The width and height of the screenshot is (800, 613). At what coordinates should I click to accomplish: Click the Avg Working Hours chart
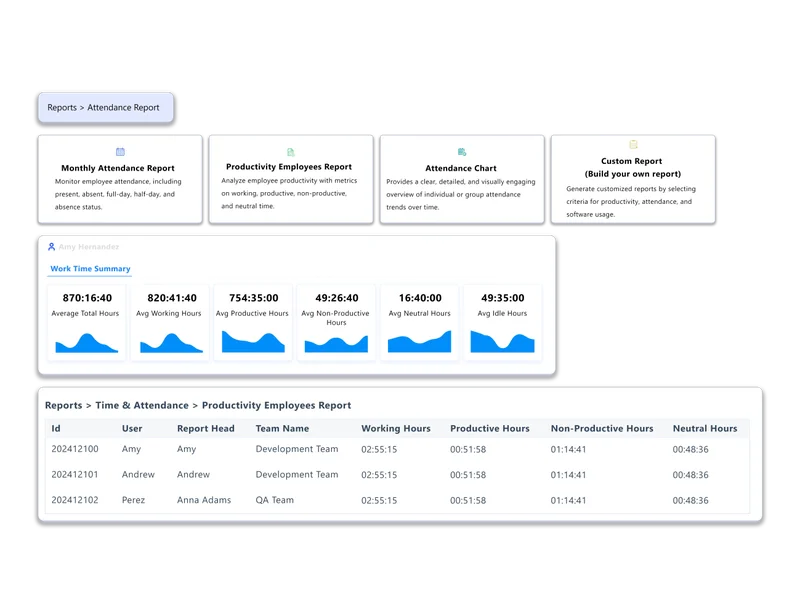click(x=171, y=342)
